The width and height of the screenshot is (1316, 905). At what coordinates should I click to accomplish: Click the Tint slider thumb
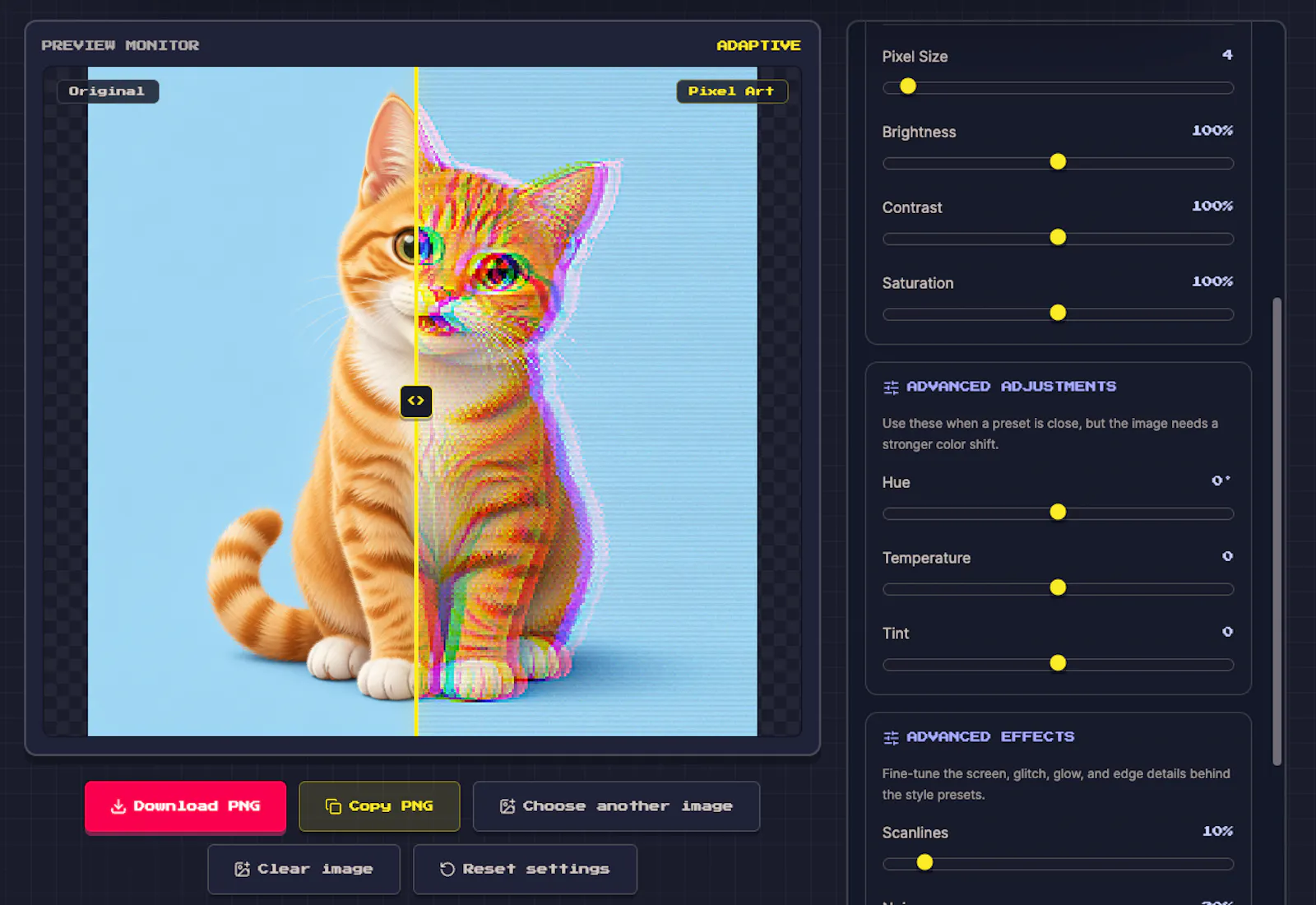(x=1058, y=664)
